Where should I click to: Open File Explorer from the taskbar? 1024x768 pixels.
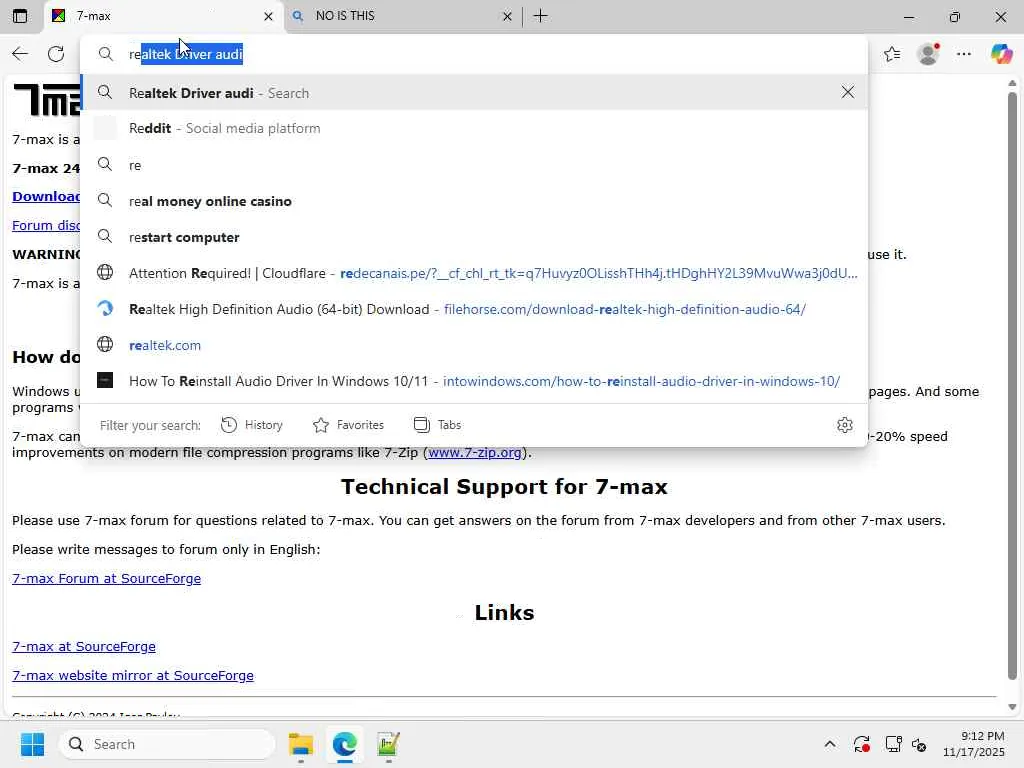pyautogui.click(x=301, y=744)
